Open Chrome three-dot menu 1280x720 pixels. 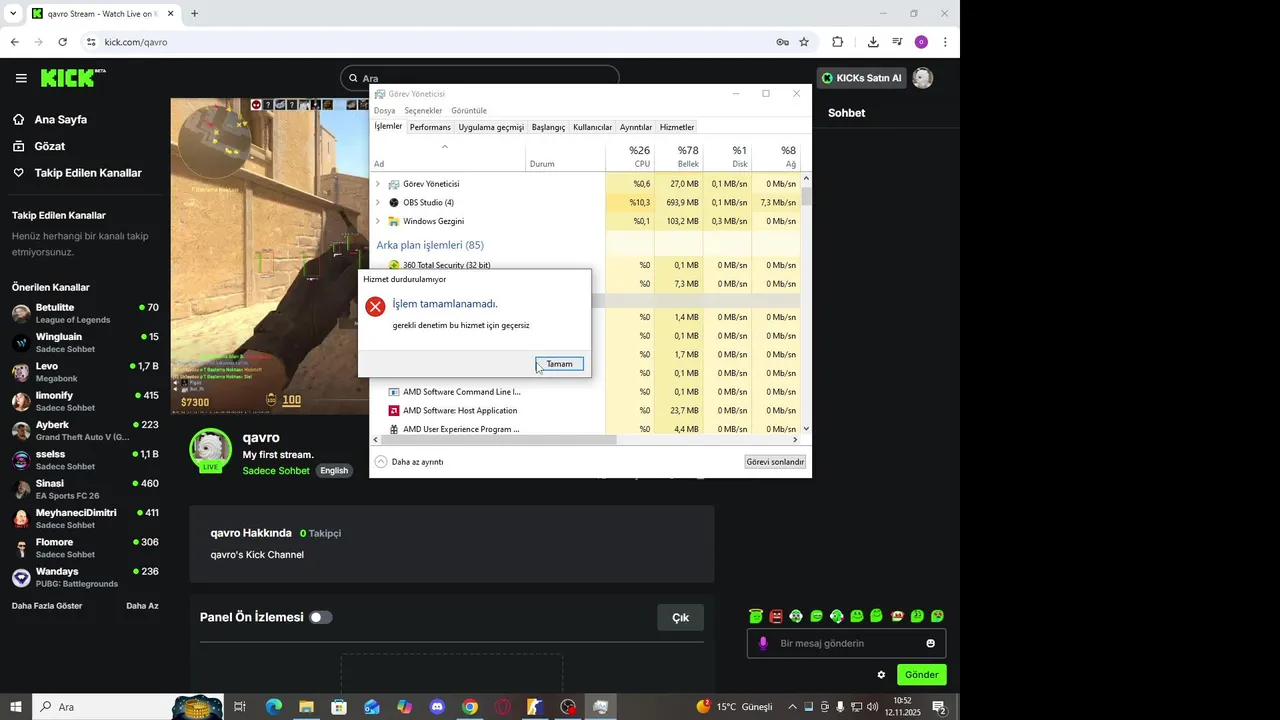click(945, 42)
